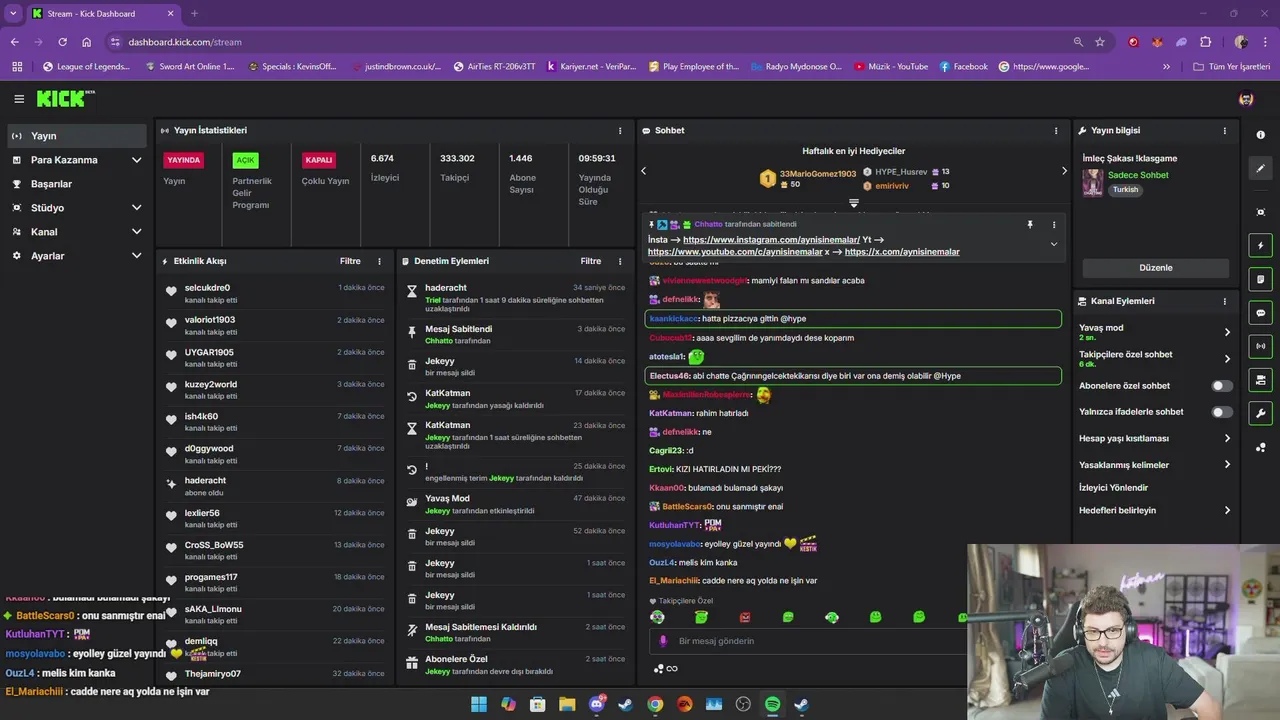Image resolution: width=1280 pixels, height=720 pixels.
Task: Expand Kanal sidebar section
Action: pyautogui.click(x=137, y=232)
